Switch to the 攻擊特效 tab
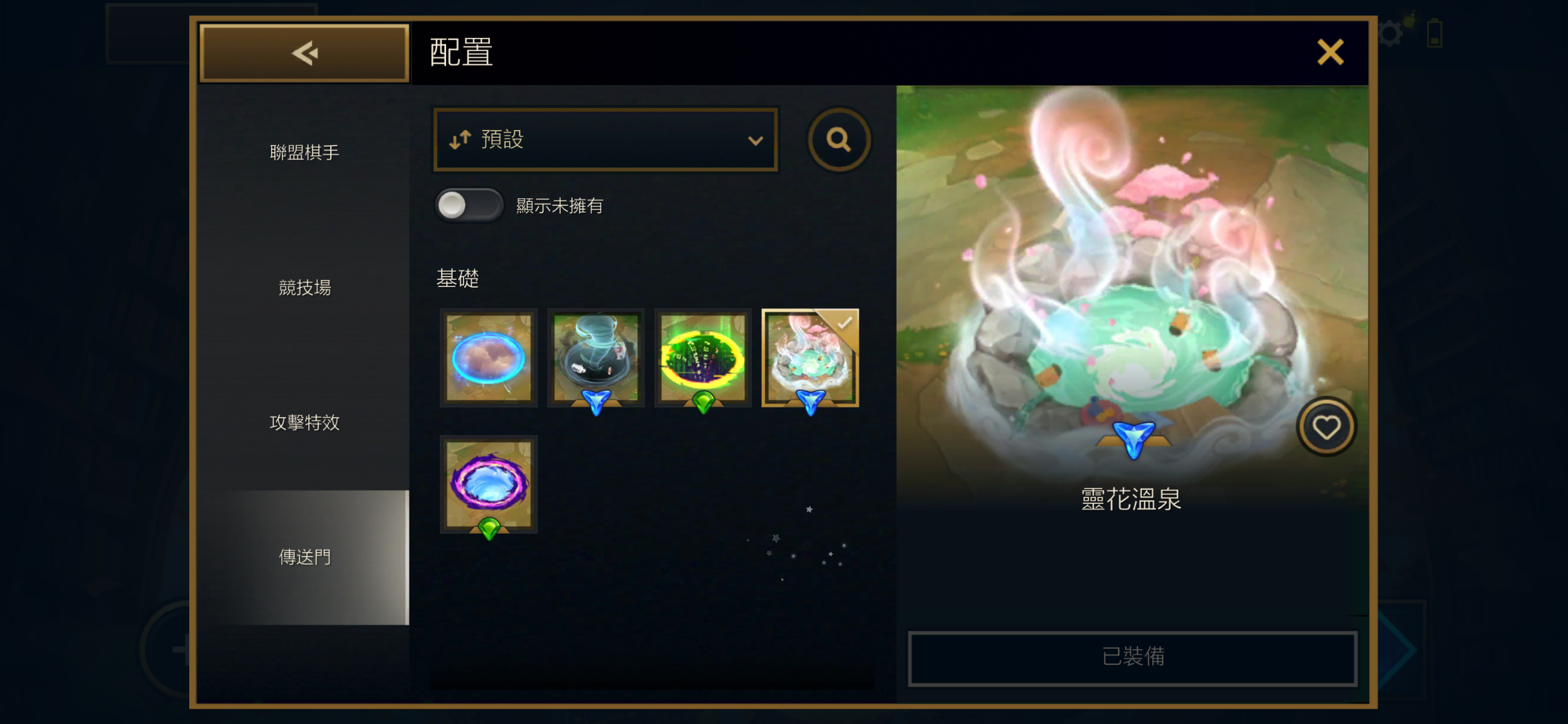The height and width of the screenshot is (724, 1568). [x=304, y=423]
